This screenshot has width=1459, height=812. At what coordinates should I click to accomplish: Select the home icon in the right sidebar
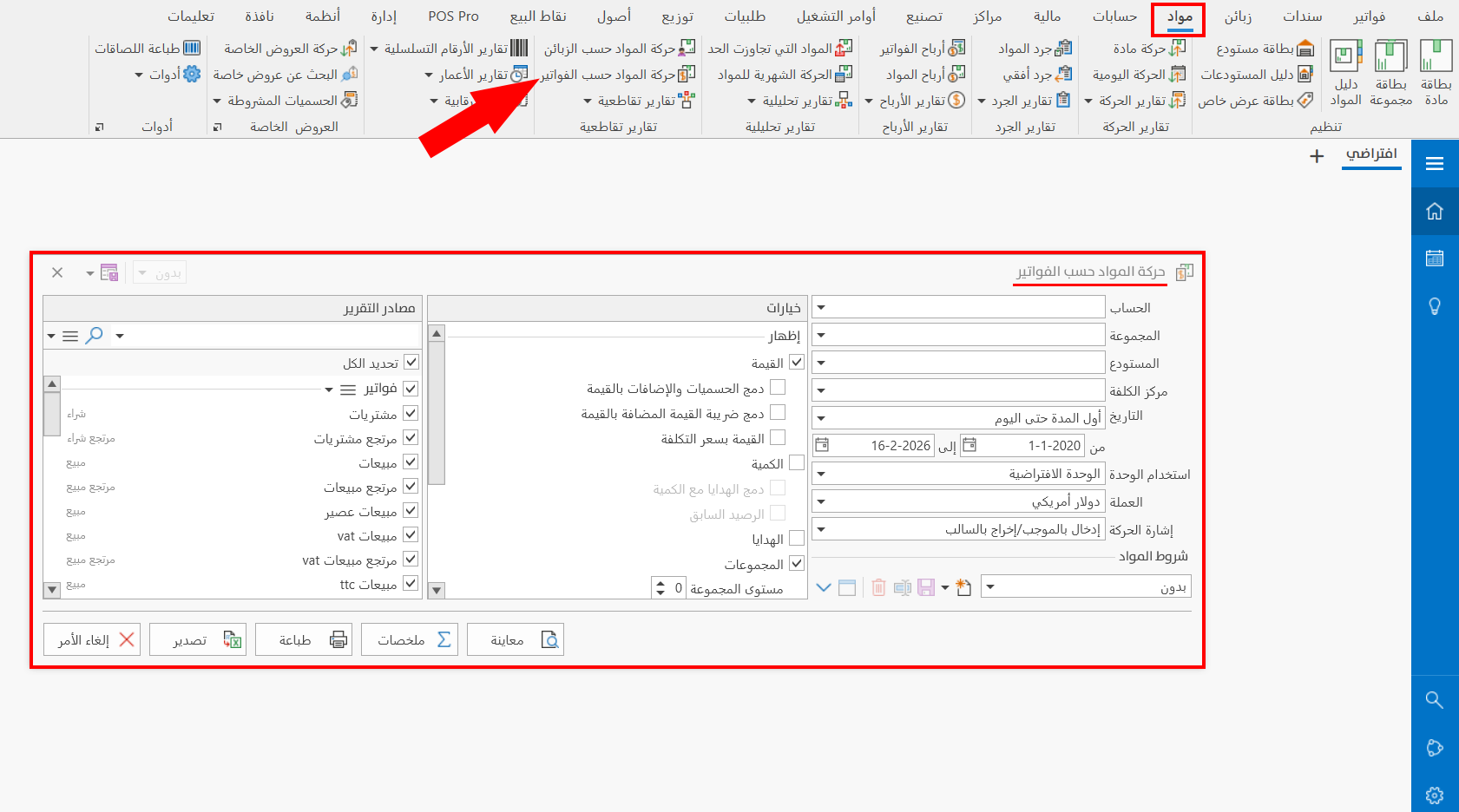(1435, 210)
